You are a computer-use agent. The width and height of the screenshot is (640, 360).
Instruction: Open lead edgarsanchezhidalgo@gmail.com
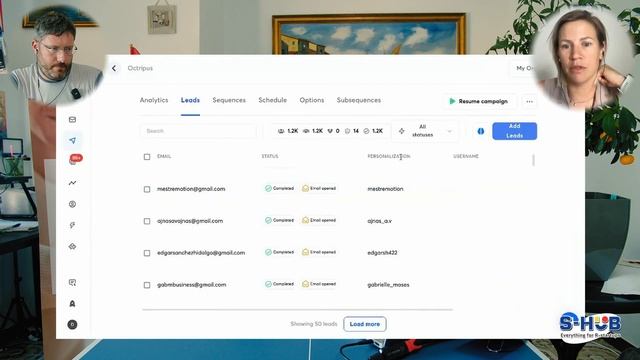click(x=201, y=253)
